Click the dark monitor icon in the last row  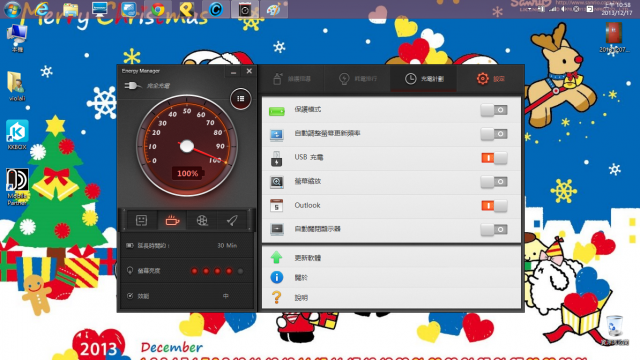276,229
